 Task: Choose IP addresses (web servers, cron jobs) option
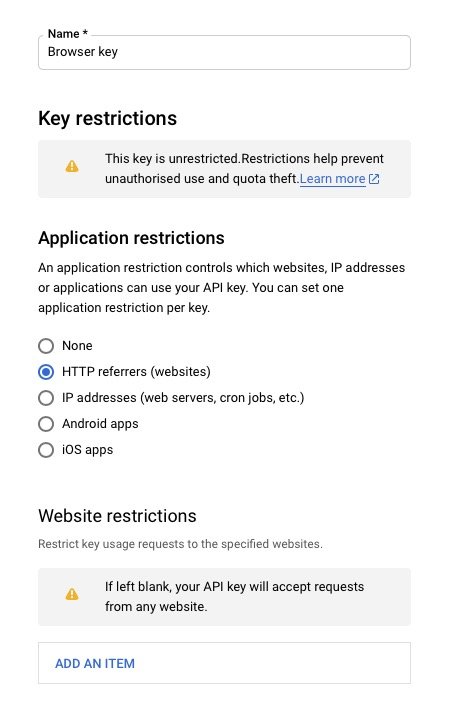pos(46,398)
